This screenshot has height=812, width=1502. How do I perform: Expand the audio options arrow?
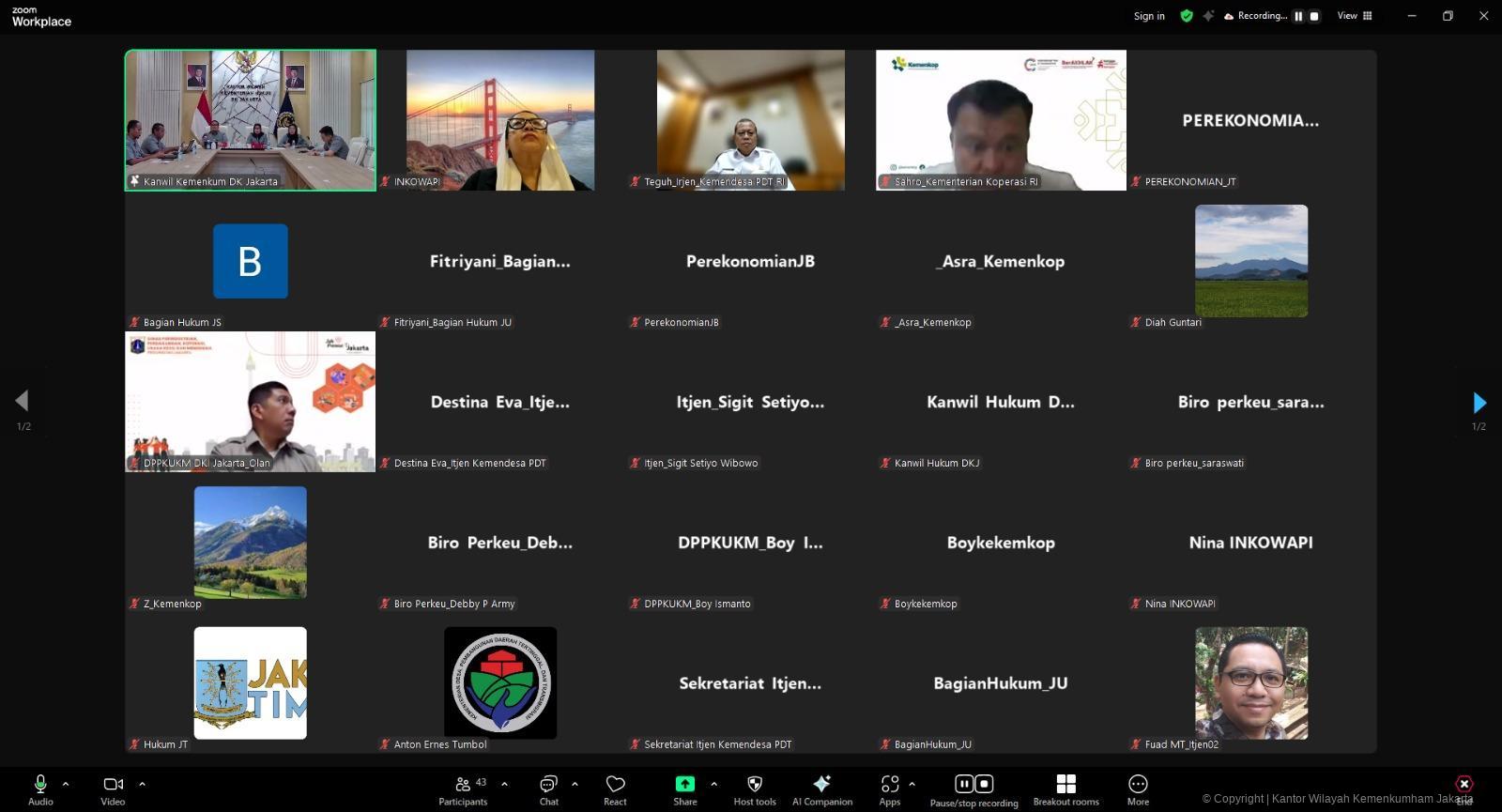pyautogui.click(x=66, y=784)
